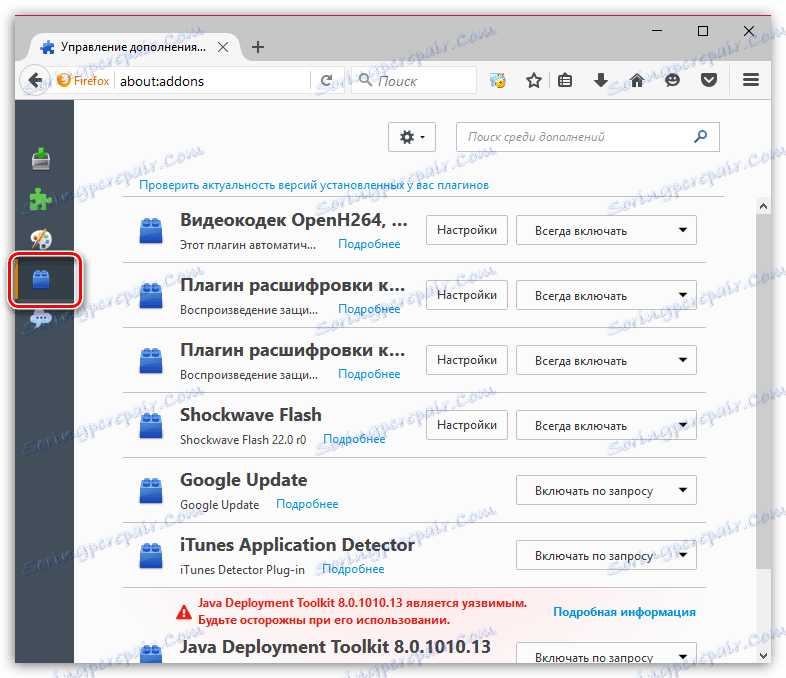Open the activation dropdown for Shockwave Flash
This screenshot has width=786, height=678.
click(x=606, y=425)
